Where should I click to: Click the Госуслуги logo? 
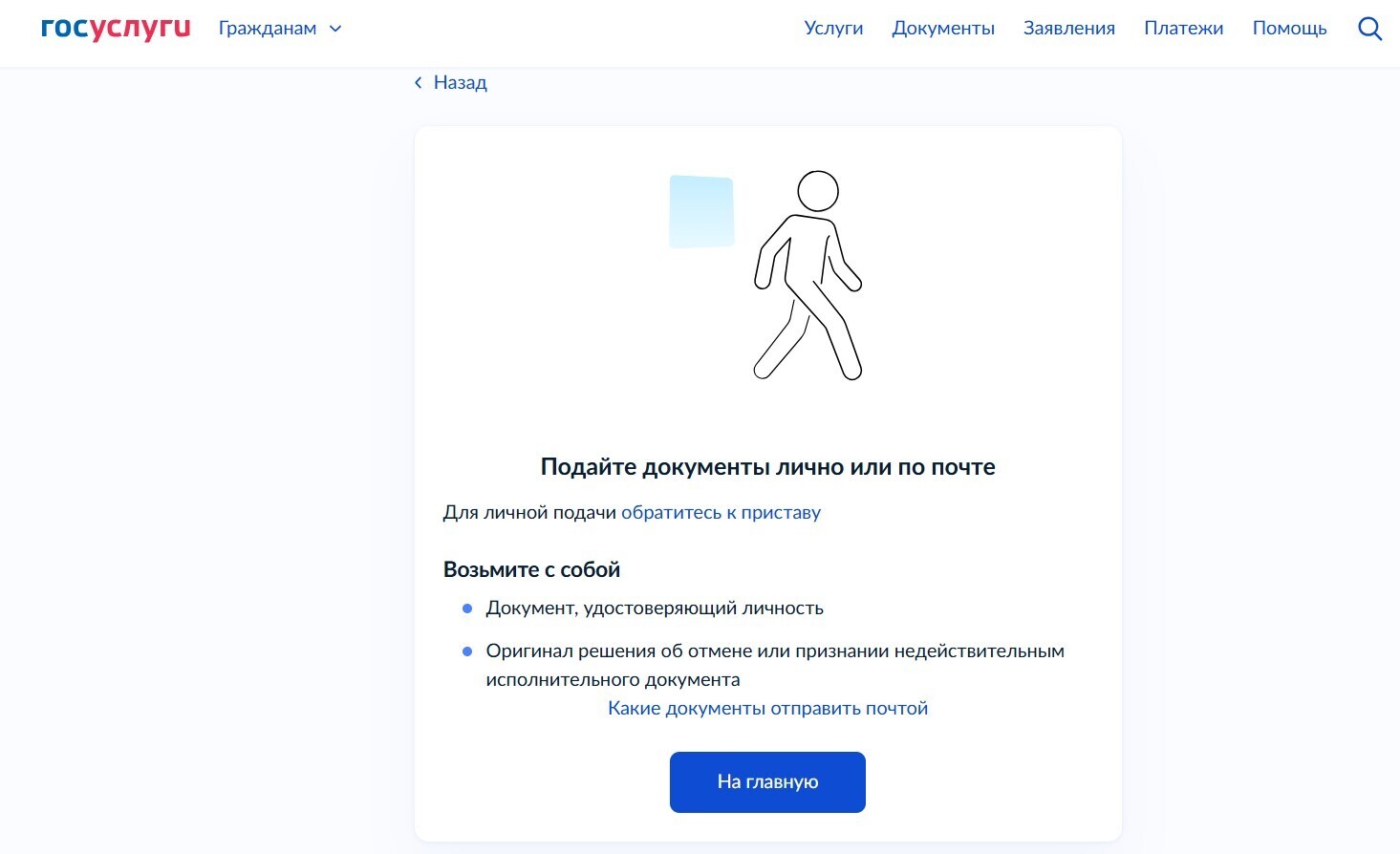point(114,28)
